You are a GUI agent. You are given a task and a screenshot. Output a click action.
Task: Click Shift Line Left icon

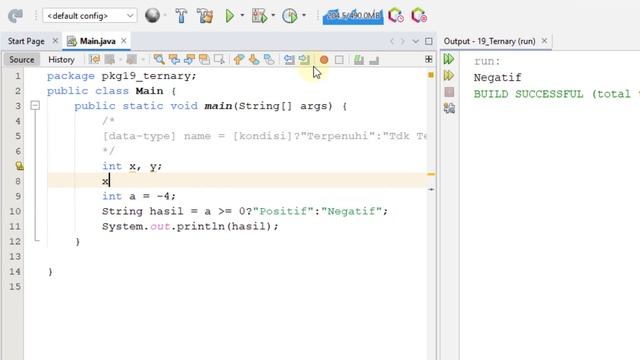pyautogui.click(x=289, y=60)
